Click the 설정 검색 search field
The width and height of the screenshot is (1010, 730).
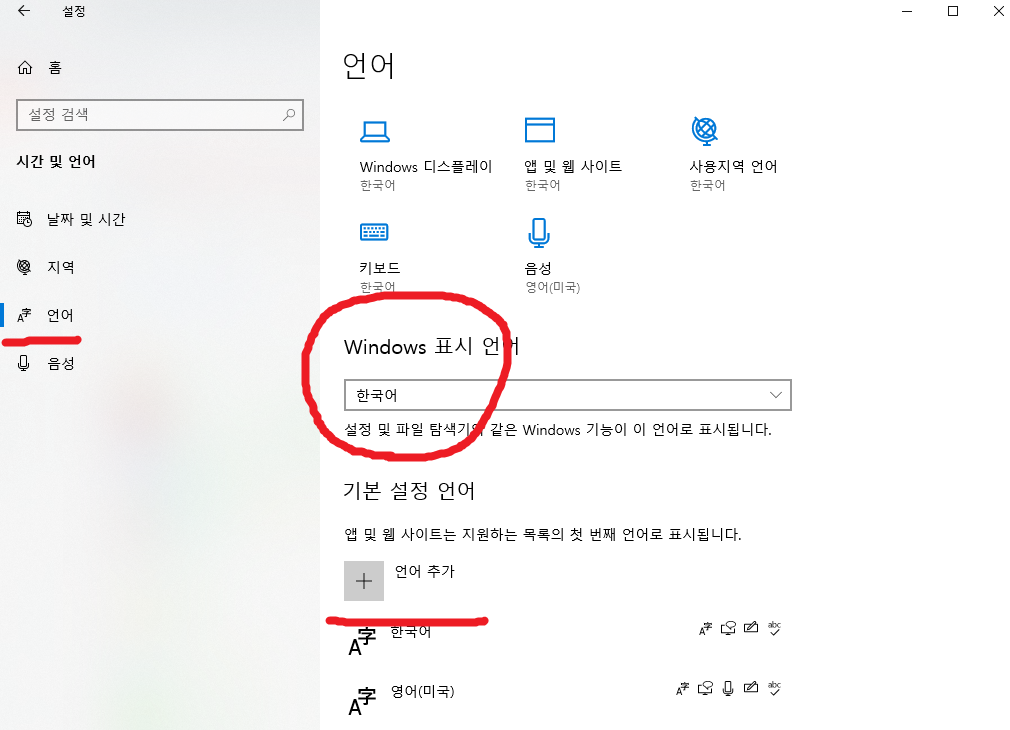(x=160, y=115)
